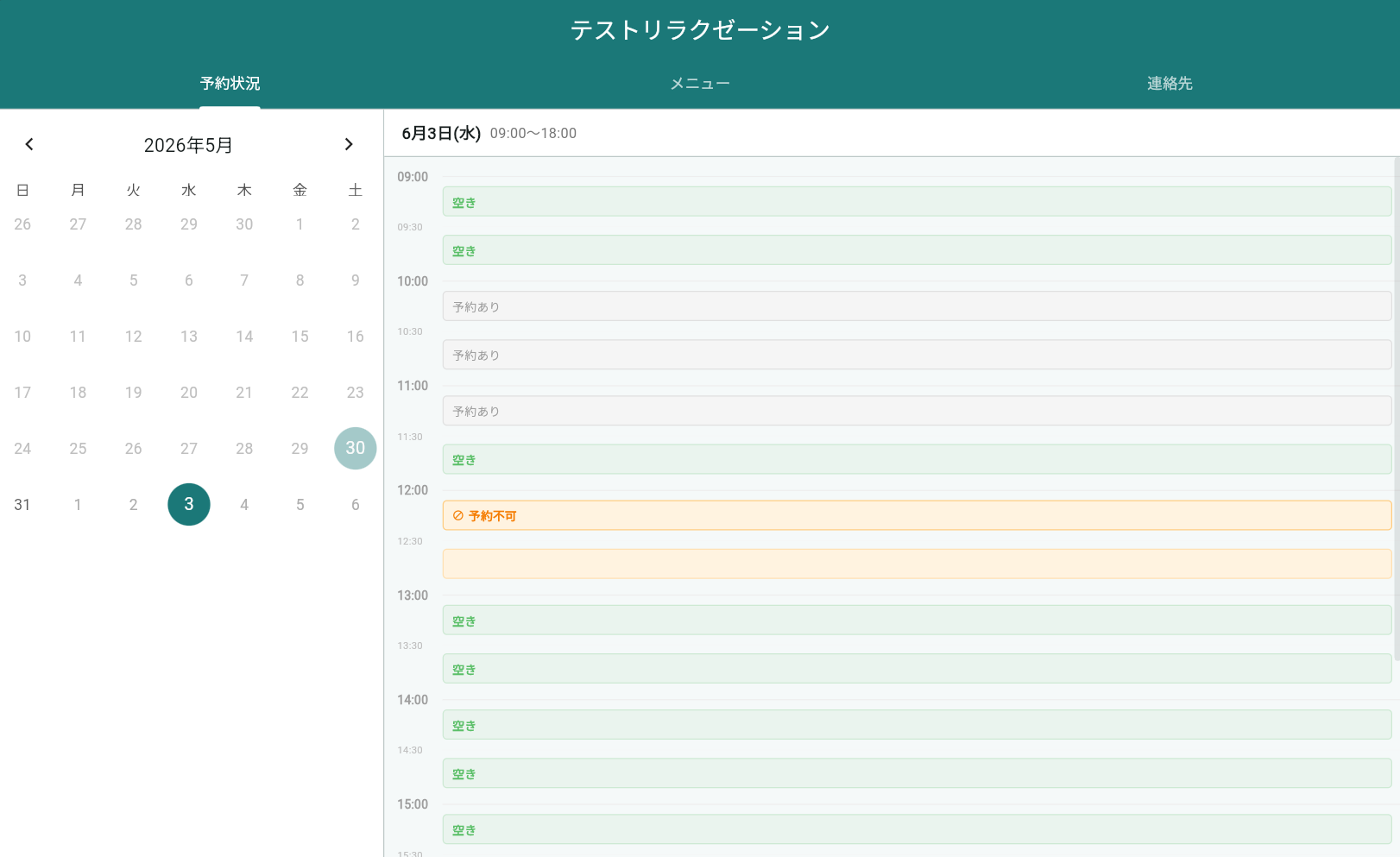Select May 13 in the calendar
The width and height of the screenshot is (1400, 857).
point(189,337)
